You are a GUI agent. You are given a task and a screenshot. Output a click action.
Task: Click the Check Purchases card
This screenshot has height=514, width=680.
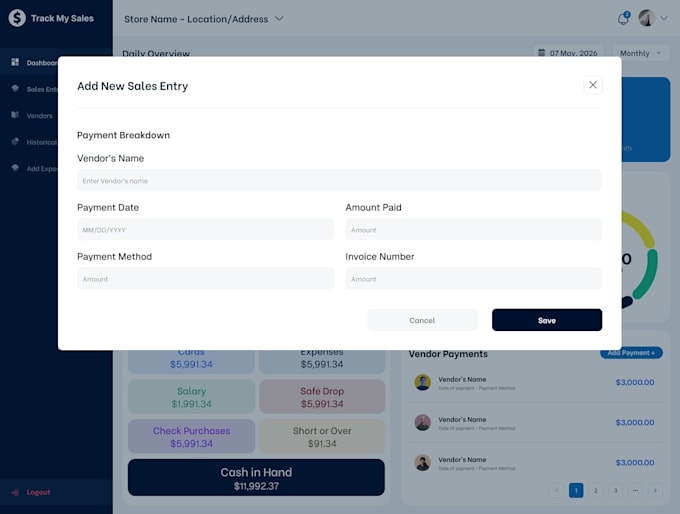pos(191,436)
